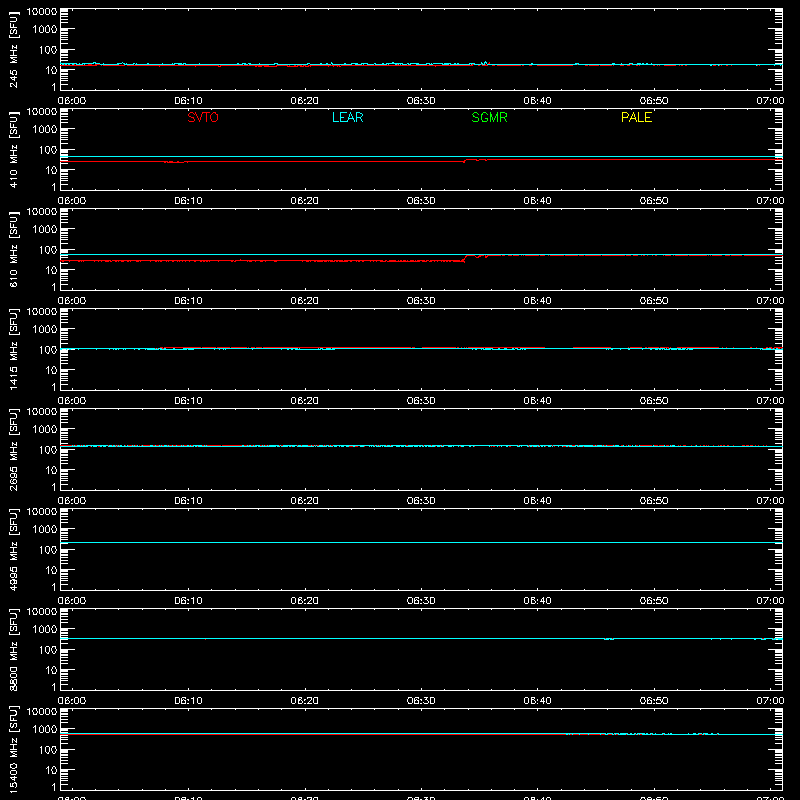Click the 1000 tick label on 8800 MHz plot

[45, 630]
